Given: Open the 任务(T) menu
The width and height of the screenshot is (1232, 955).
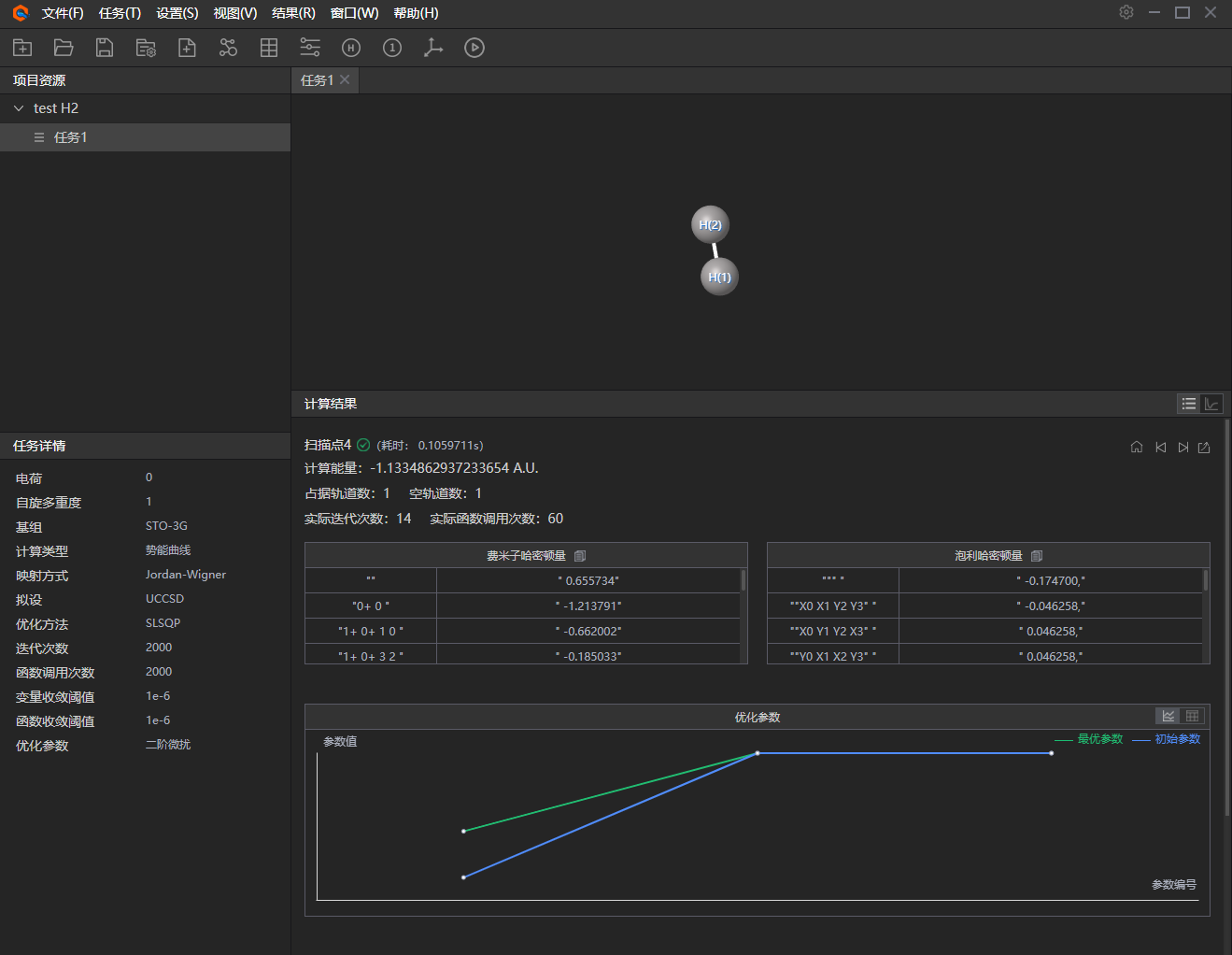Looking at the screenshot, I should click(x=120, y=13).
